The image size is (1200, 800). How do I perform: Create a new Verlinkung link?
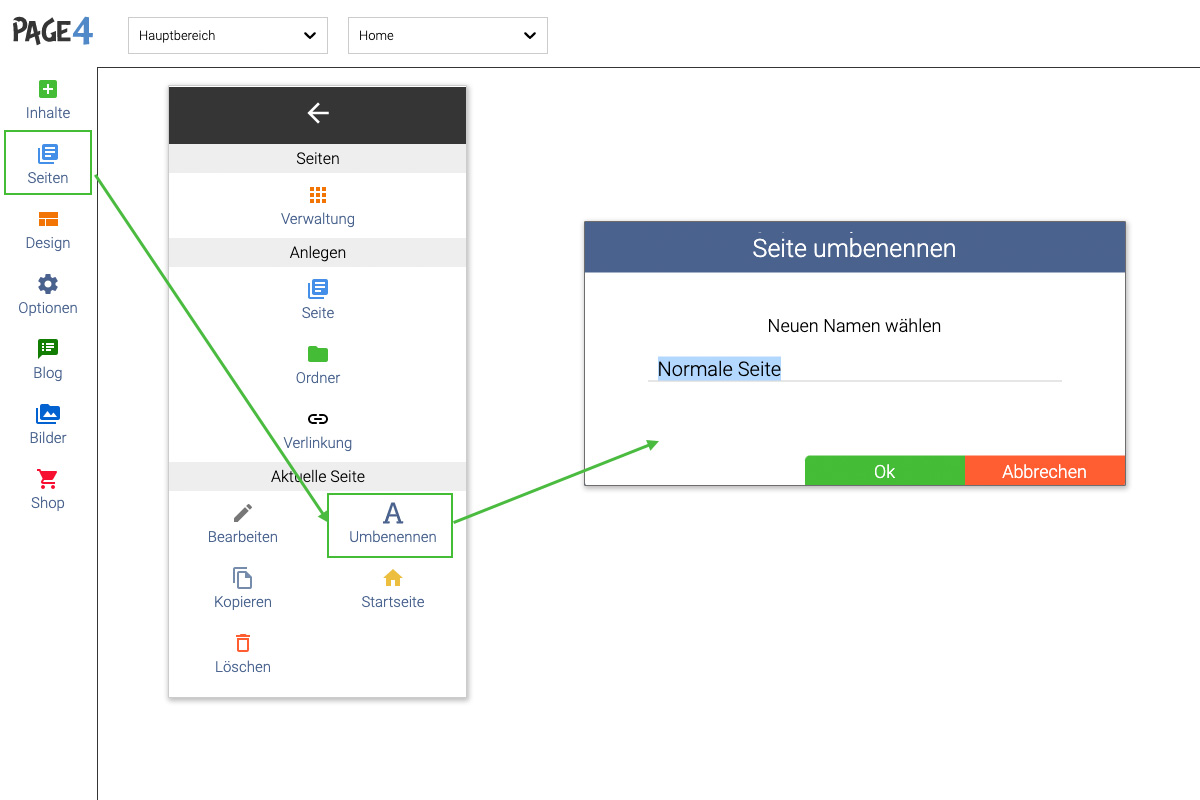point(318,430)
